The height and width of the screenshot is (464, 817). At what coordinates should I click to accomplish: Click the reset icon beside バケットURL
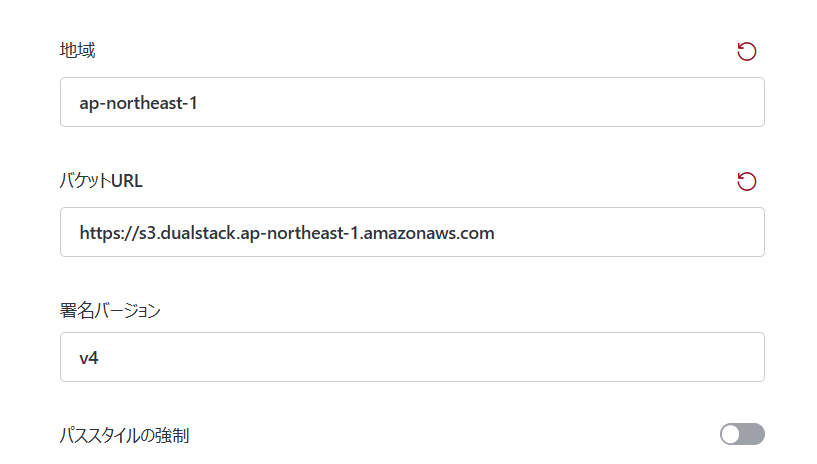(x=746, y=181)
